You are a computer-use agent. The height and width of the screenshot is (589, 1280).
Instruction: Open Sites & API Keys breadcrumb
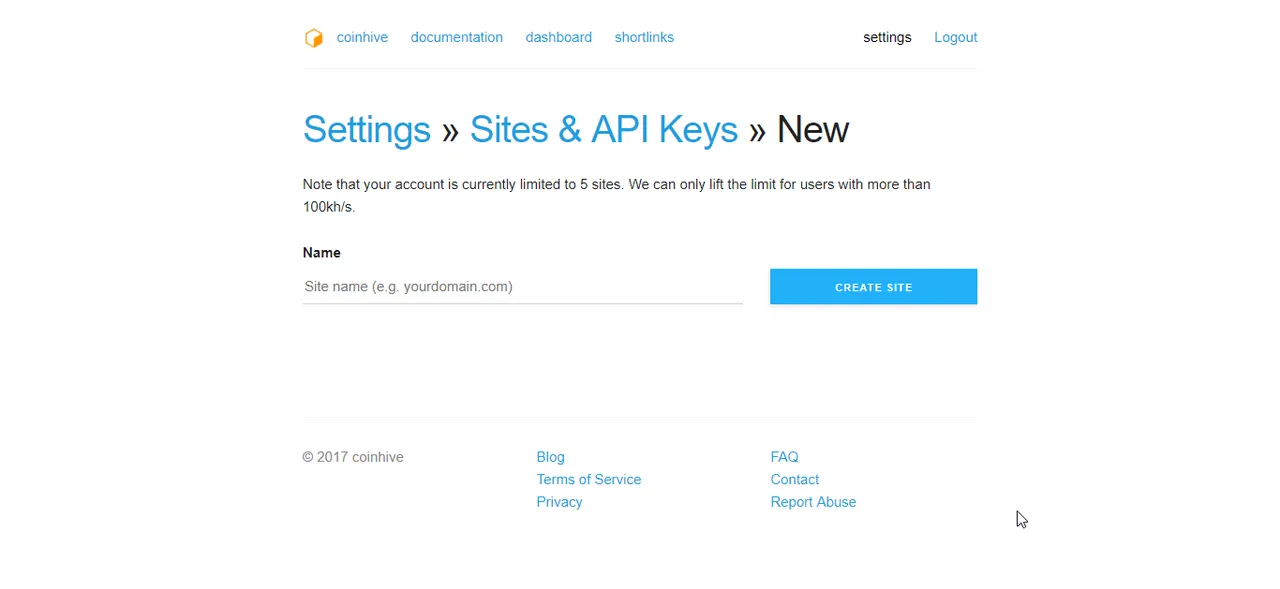coord(604,130)
